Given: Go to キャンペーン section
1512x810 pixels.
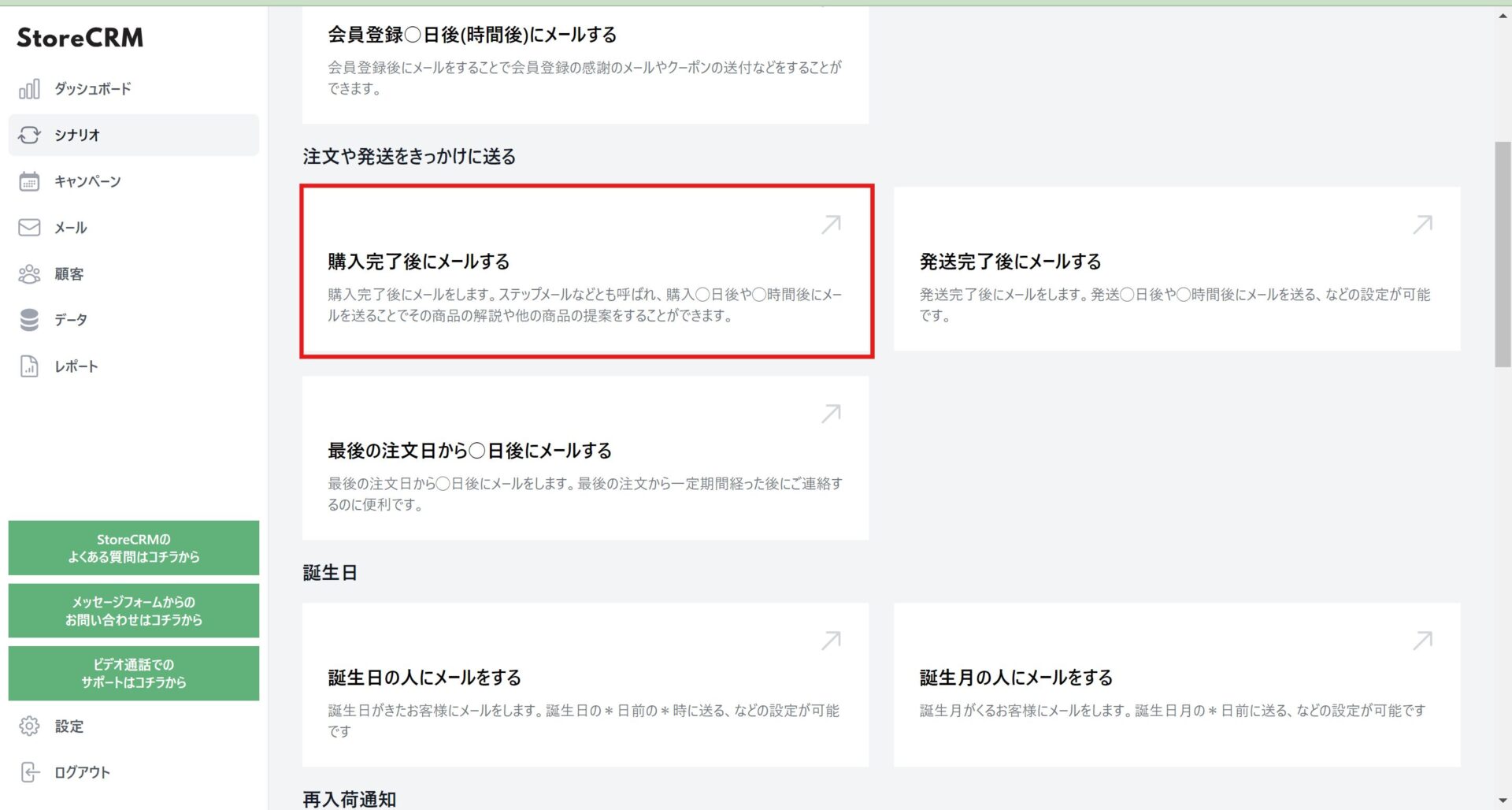Looking at the screenshot, I should click(134, 181).
